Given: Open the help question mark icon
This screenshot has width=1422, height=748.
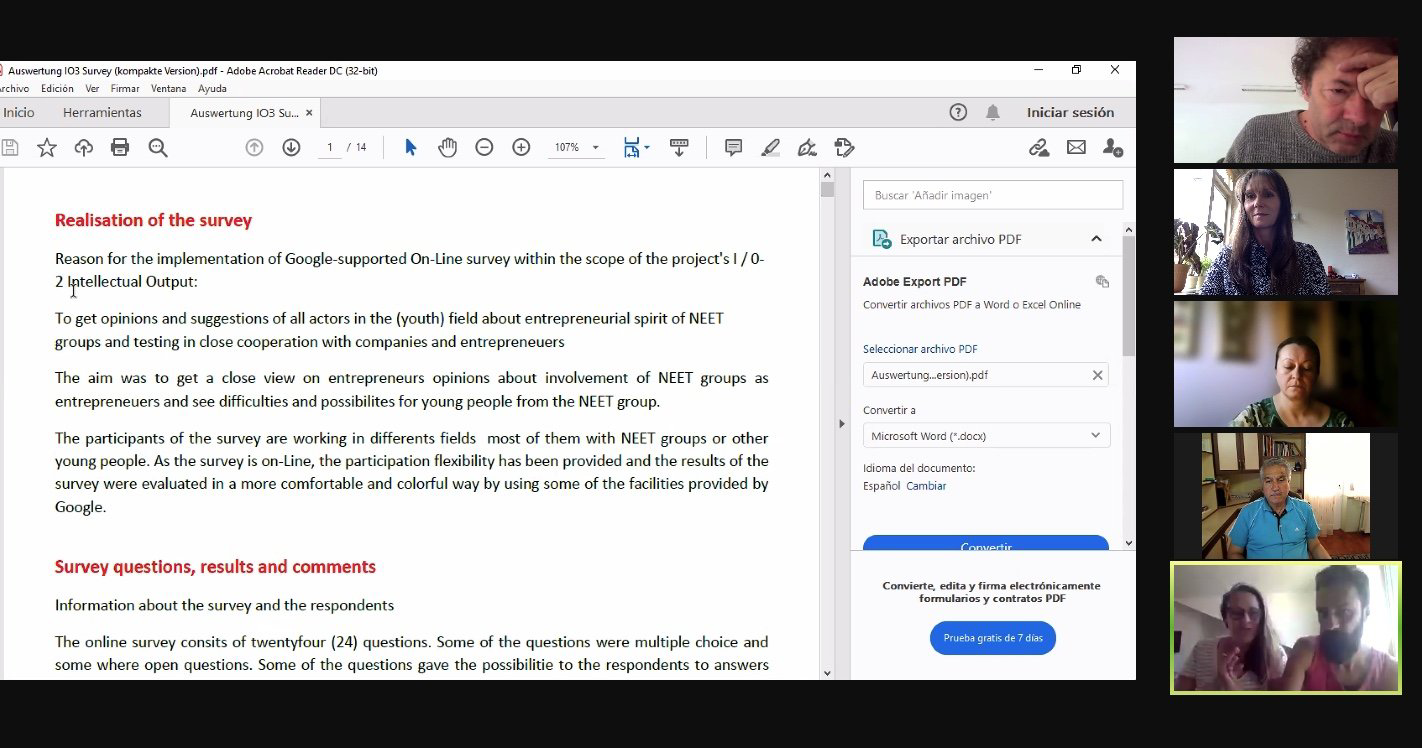Looking at the screenshot, I should coord(958,112).
